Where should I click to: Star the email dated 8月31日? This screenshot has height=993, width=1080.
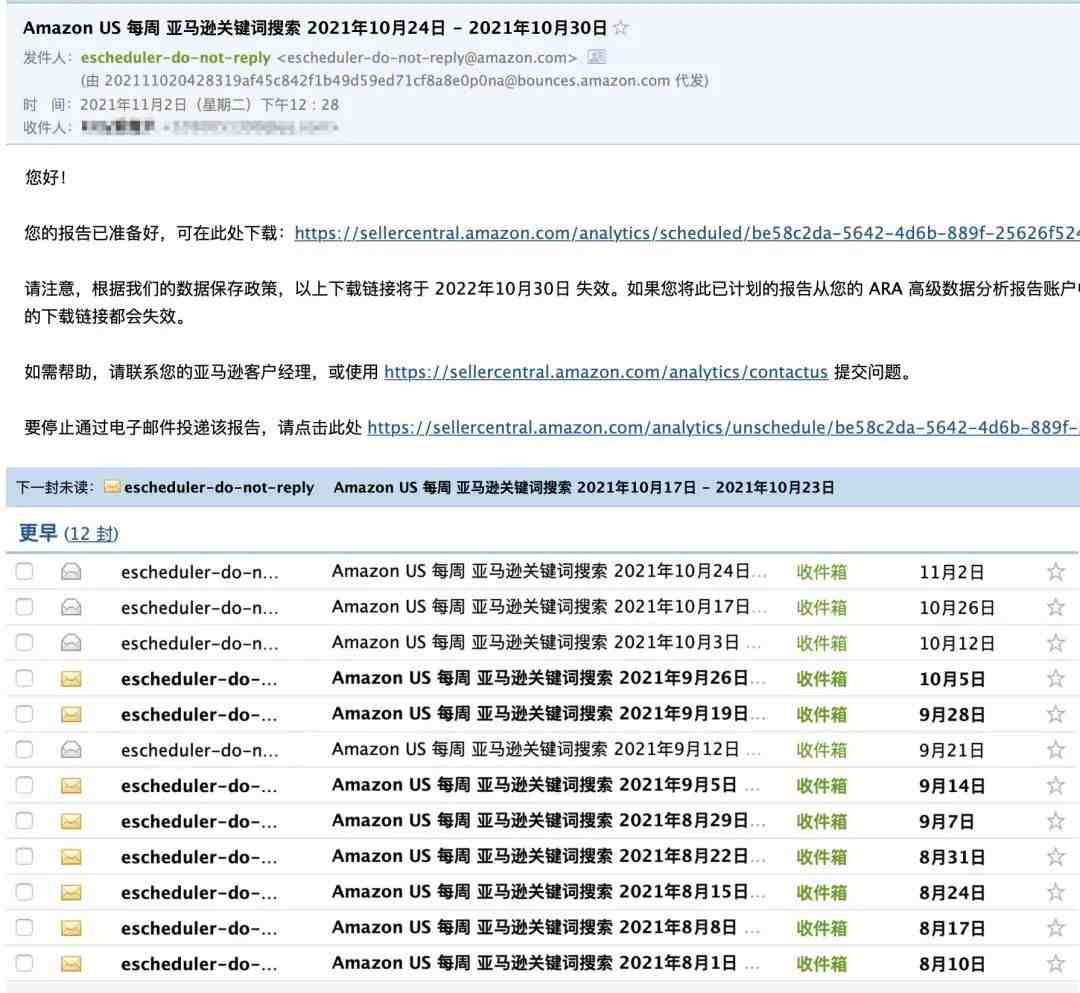[1055, 857]
